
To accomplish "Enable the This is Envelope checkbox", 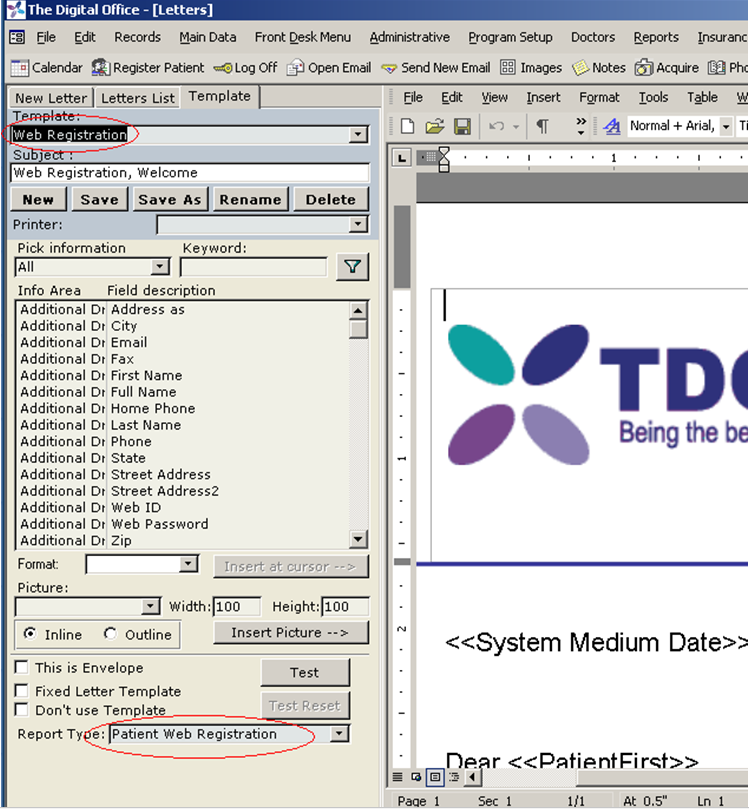I will tap(22, 668).
